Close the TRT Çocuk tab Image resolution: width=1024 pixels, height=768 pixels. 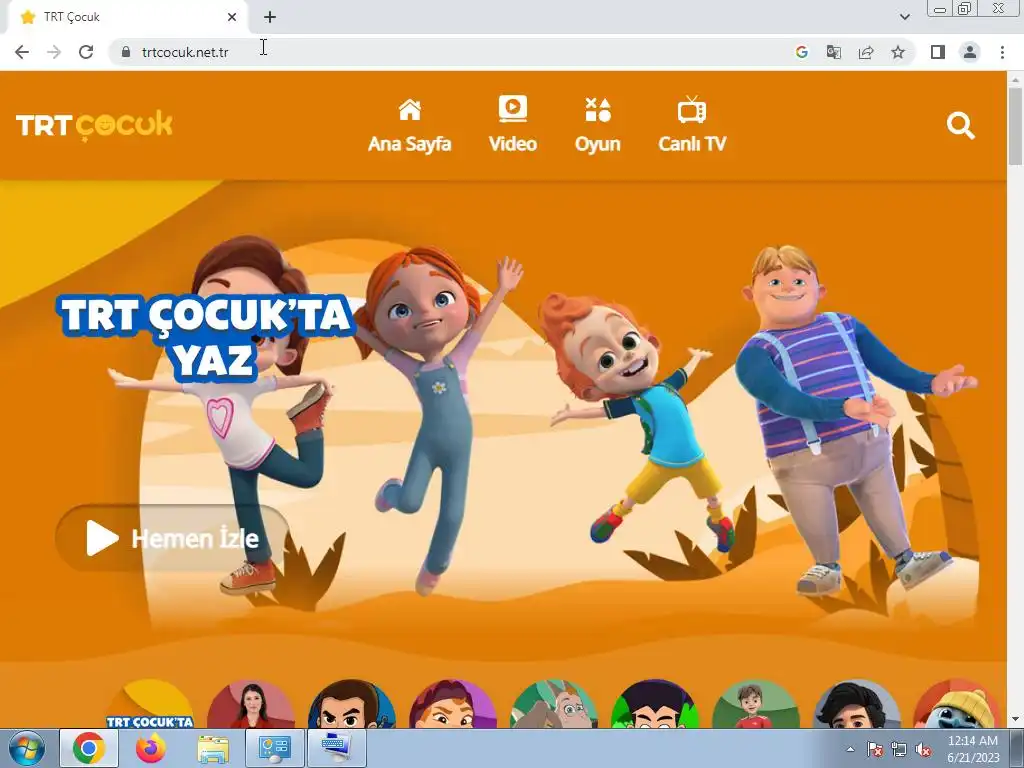(x=232, y=17)
